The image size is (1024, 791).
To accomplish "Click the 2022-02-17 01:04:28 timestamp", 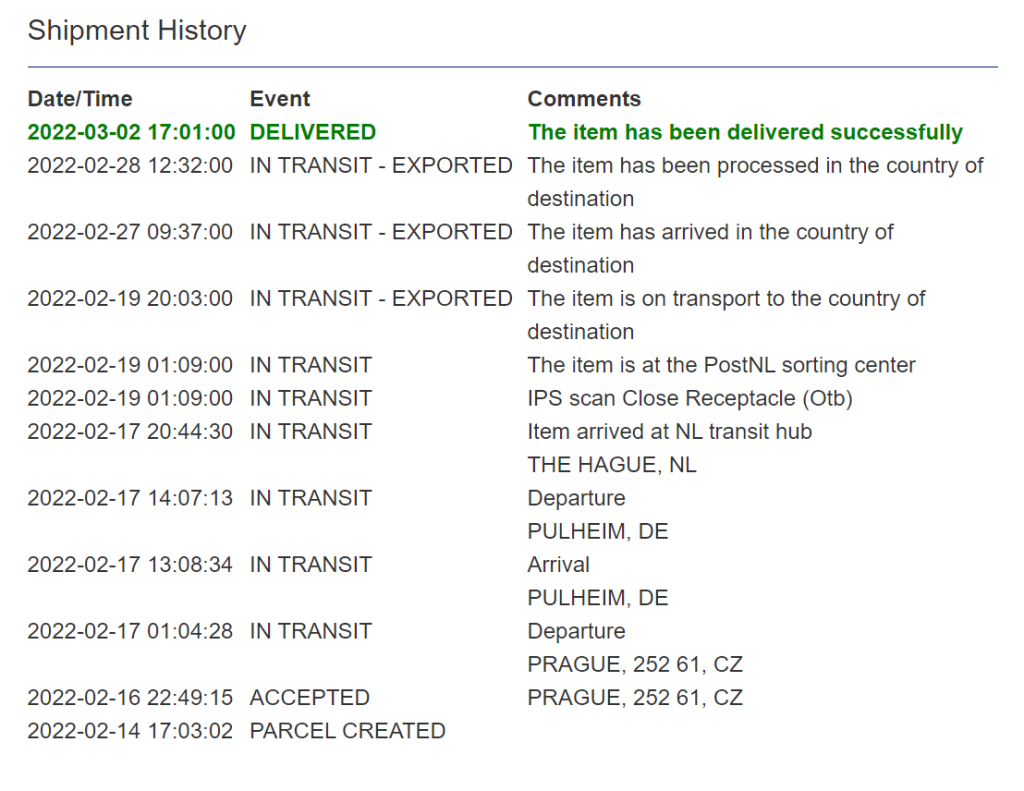I will tap(131, 631).
